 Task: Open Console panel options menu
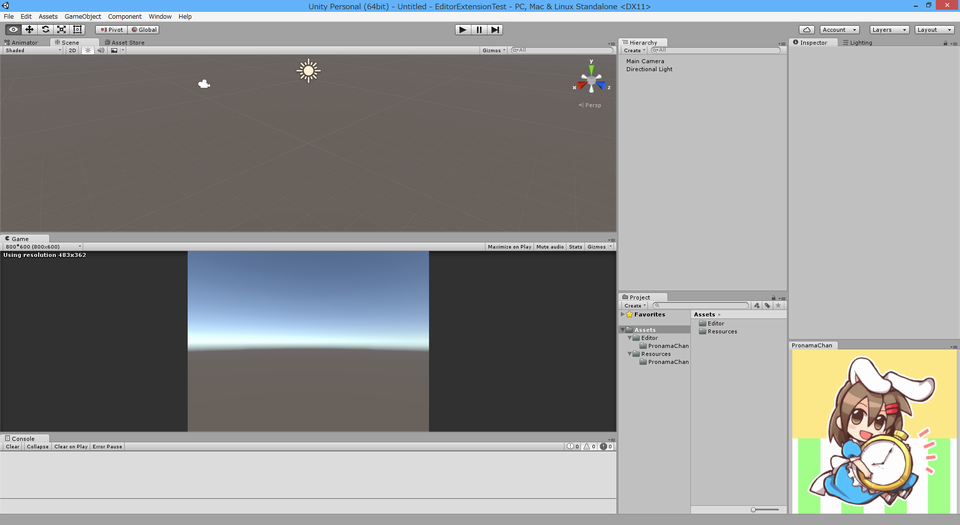point(611,439)
